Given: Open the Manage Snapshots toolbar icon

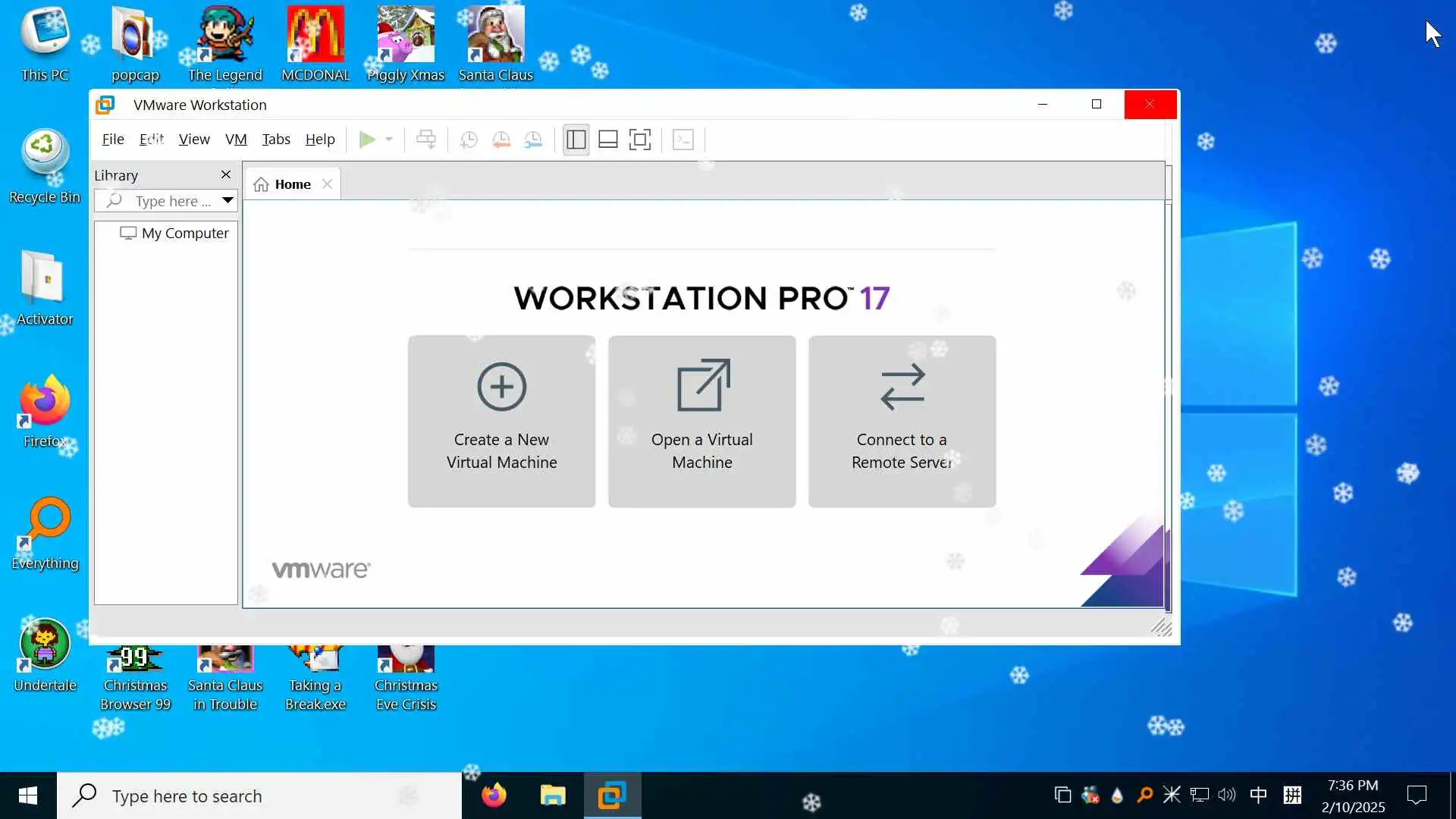Looking at the screenshot, I should pyautogui.click(x=533, y=140).
